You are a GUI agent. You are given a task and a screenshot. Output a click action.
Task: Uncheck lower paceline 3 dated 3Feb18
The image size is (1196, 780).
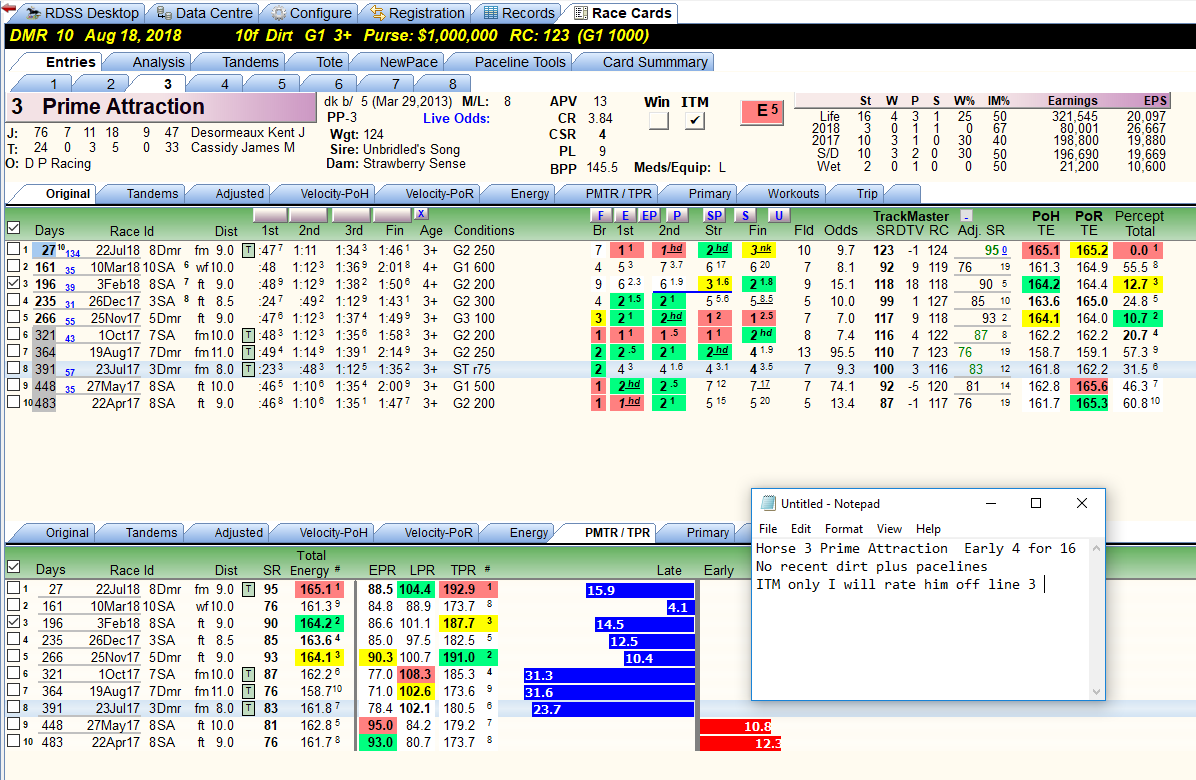click(x=13, y=622)
